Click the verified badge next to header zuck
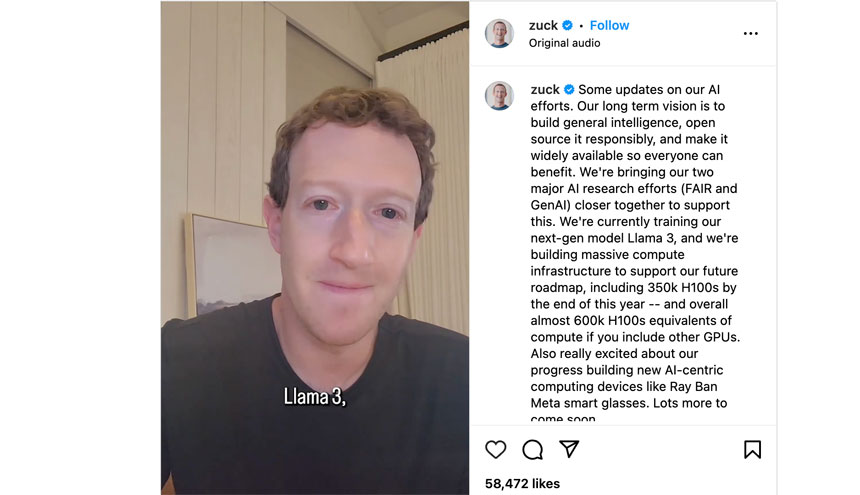The width and height of the screenshot is (860, 495). (568, 25)
